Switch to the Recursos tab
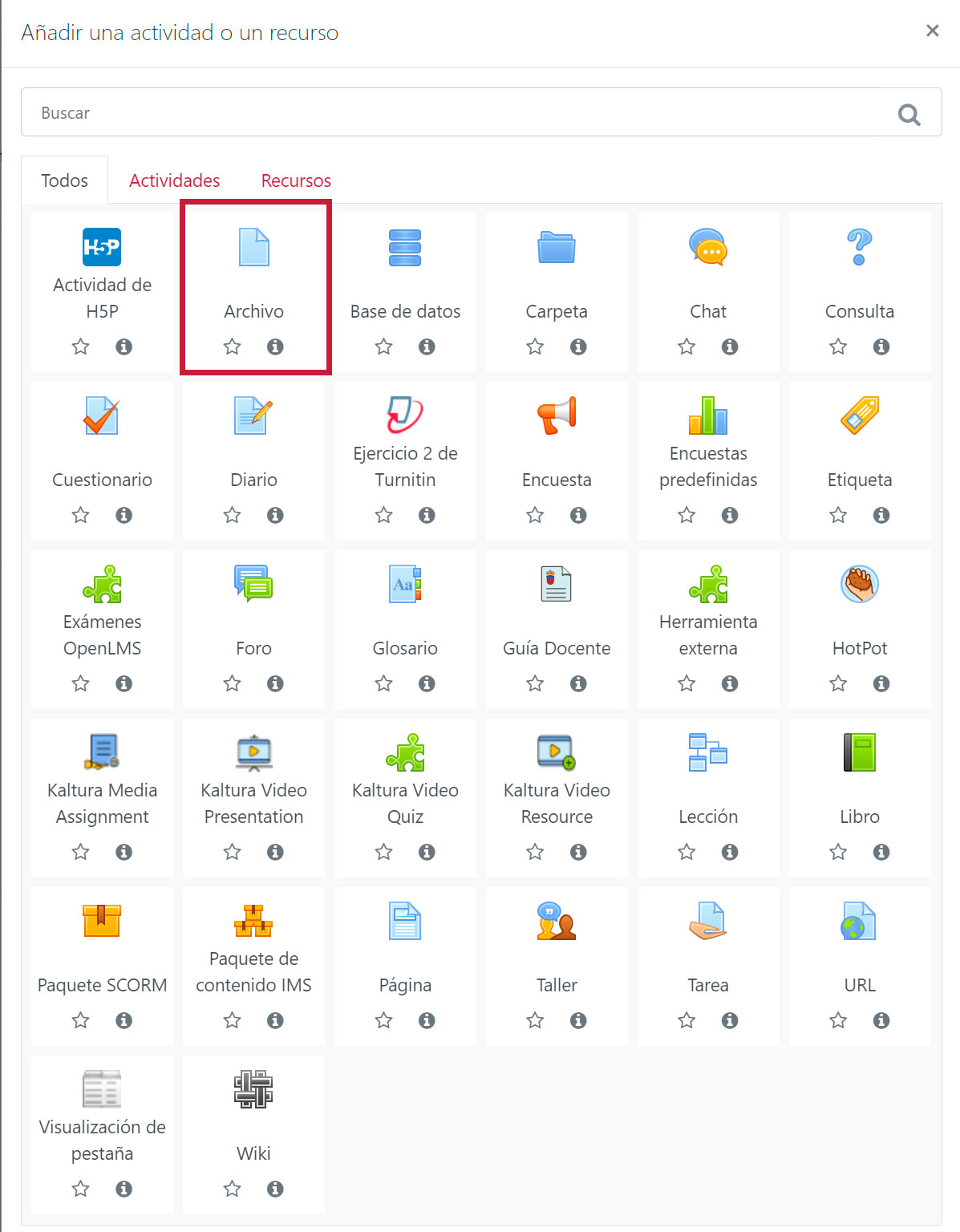Screen dimensions: 960x1232 pos(296,180)
